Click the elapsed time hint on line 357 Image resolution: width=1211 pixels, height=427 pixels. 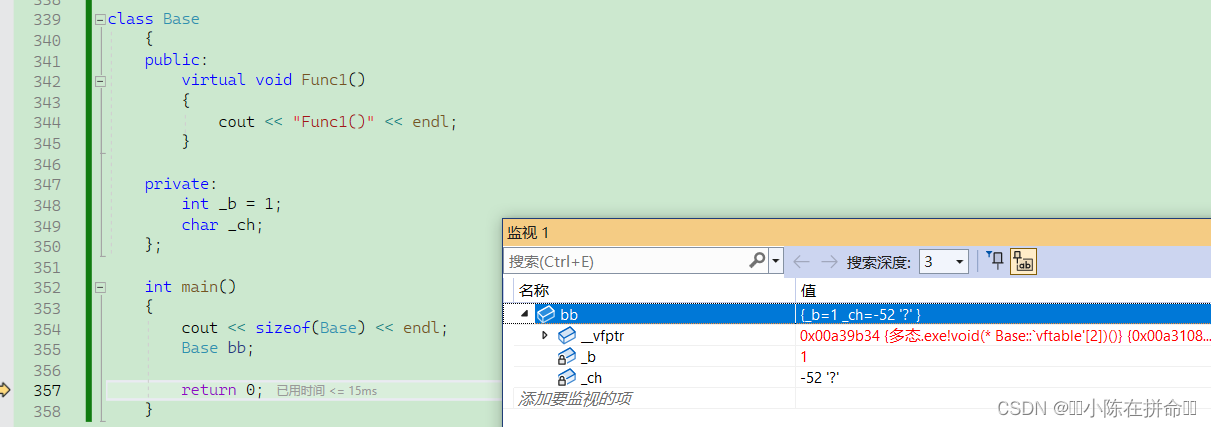327,390
